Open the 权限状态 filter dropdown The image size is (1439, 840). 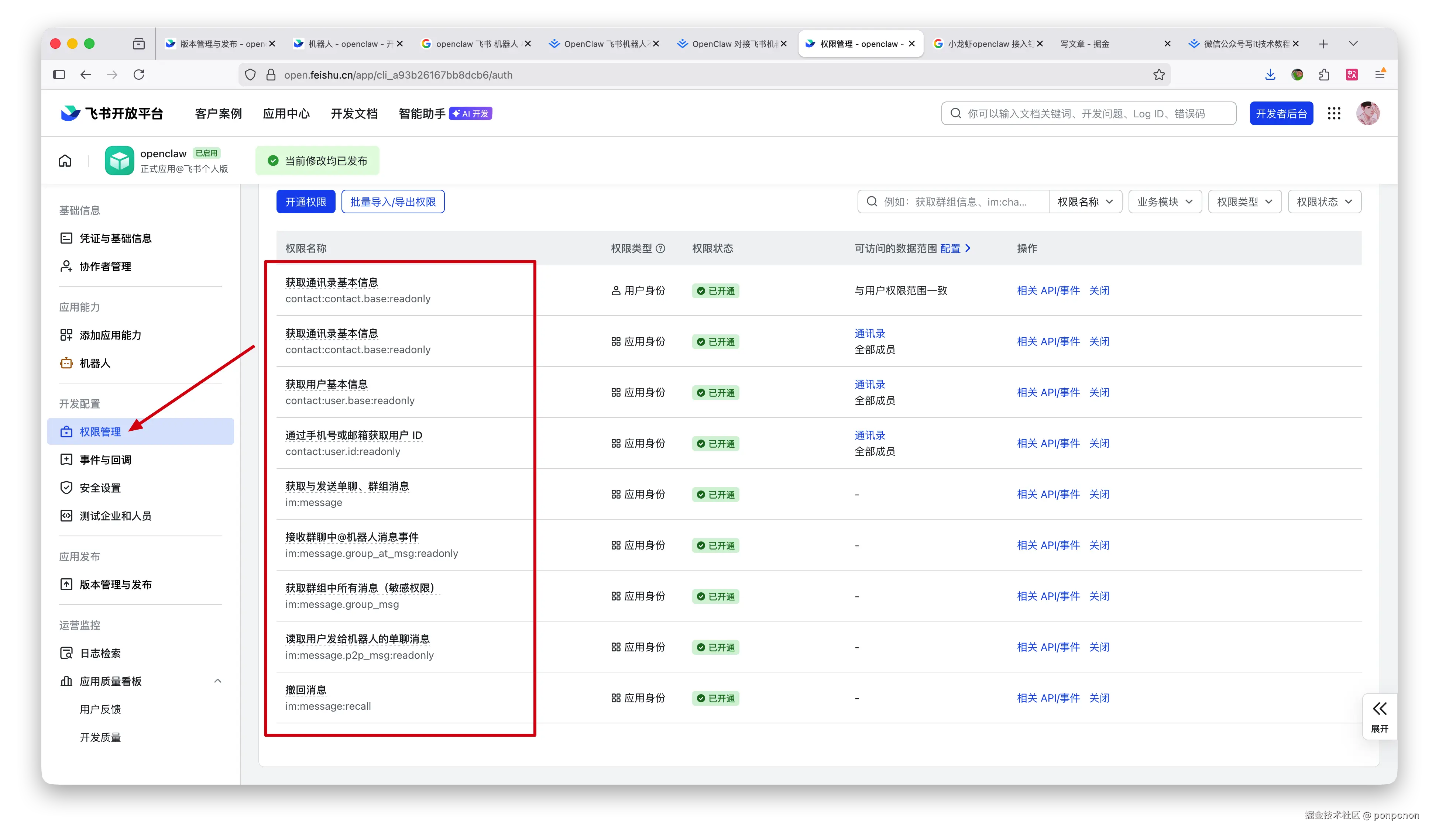(x=1324, y=202)
